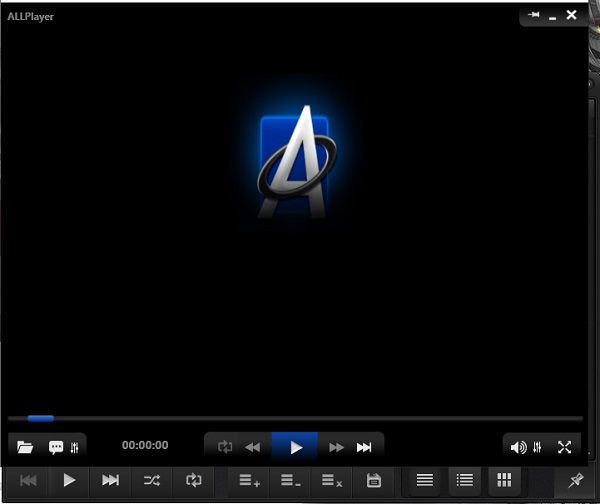Image resolution: width=600 pixels, height=504 pixels.
Task: Rewind with the double-left arrow button
Action: 253,447
